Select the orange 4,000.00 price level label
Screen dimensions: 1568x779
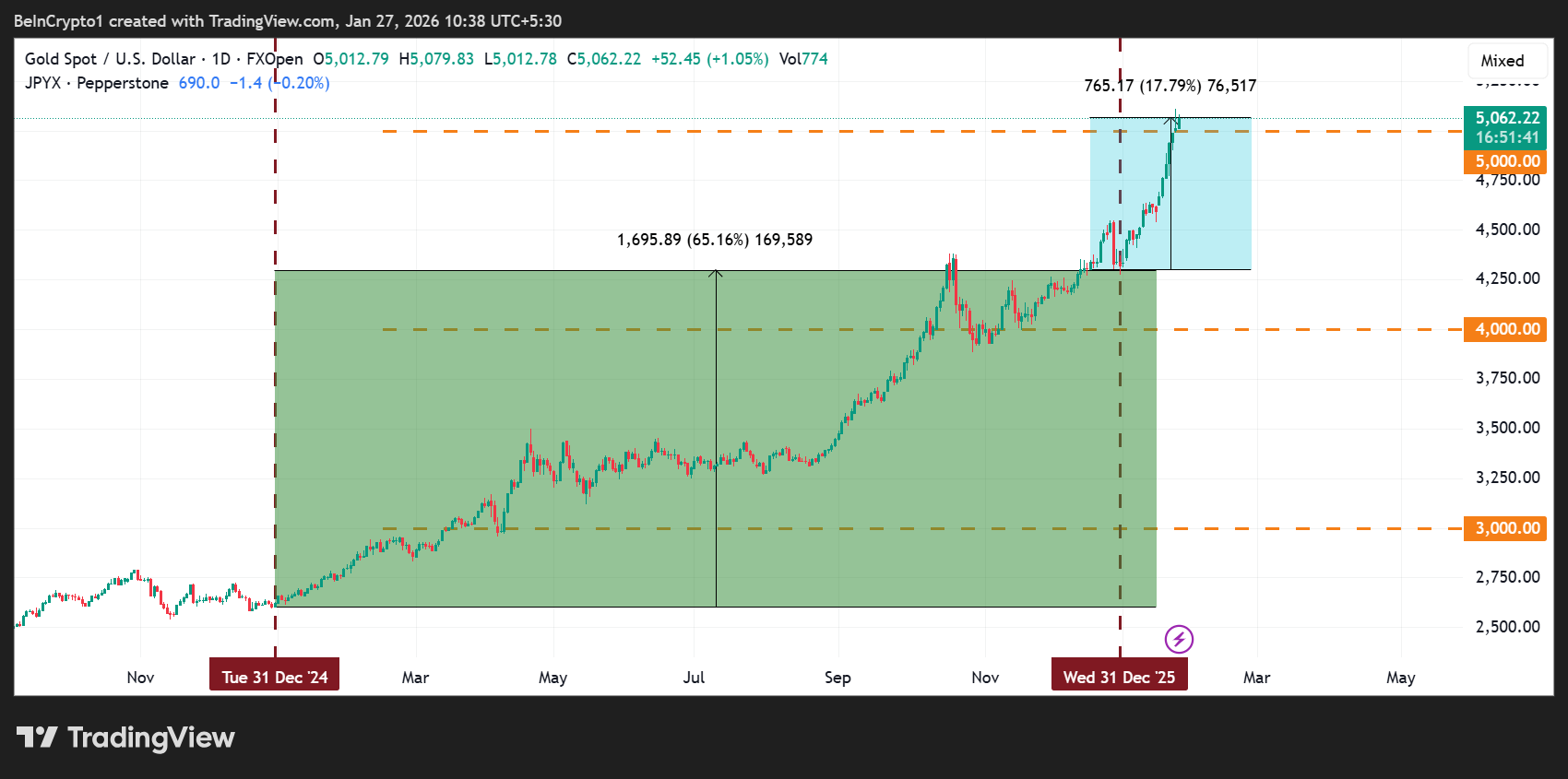[1505, 329]
